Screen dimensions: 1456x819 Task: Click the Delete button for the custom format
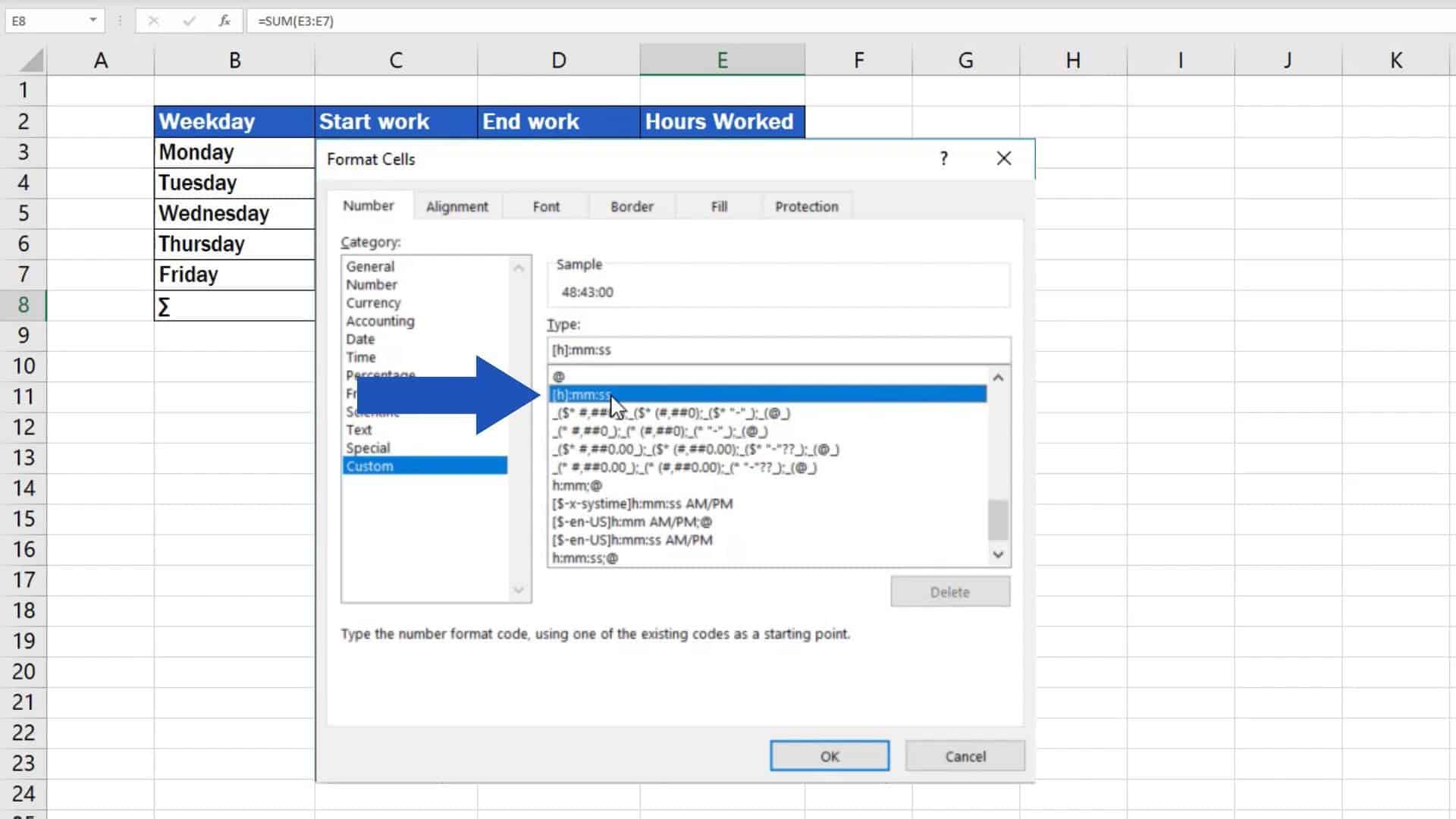click(950, 591)
